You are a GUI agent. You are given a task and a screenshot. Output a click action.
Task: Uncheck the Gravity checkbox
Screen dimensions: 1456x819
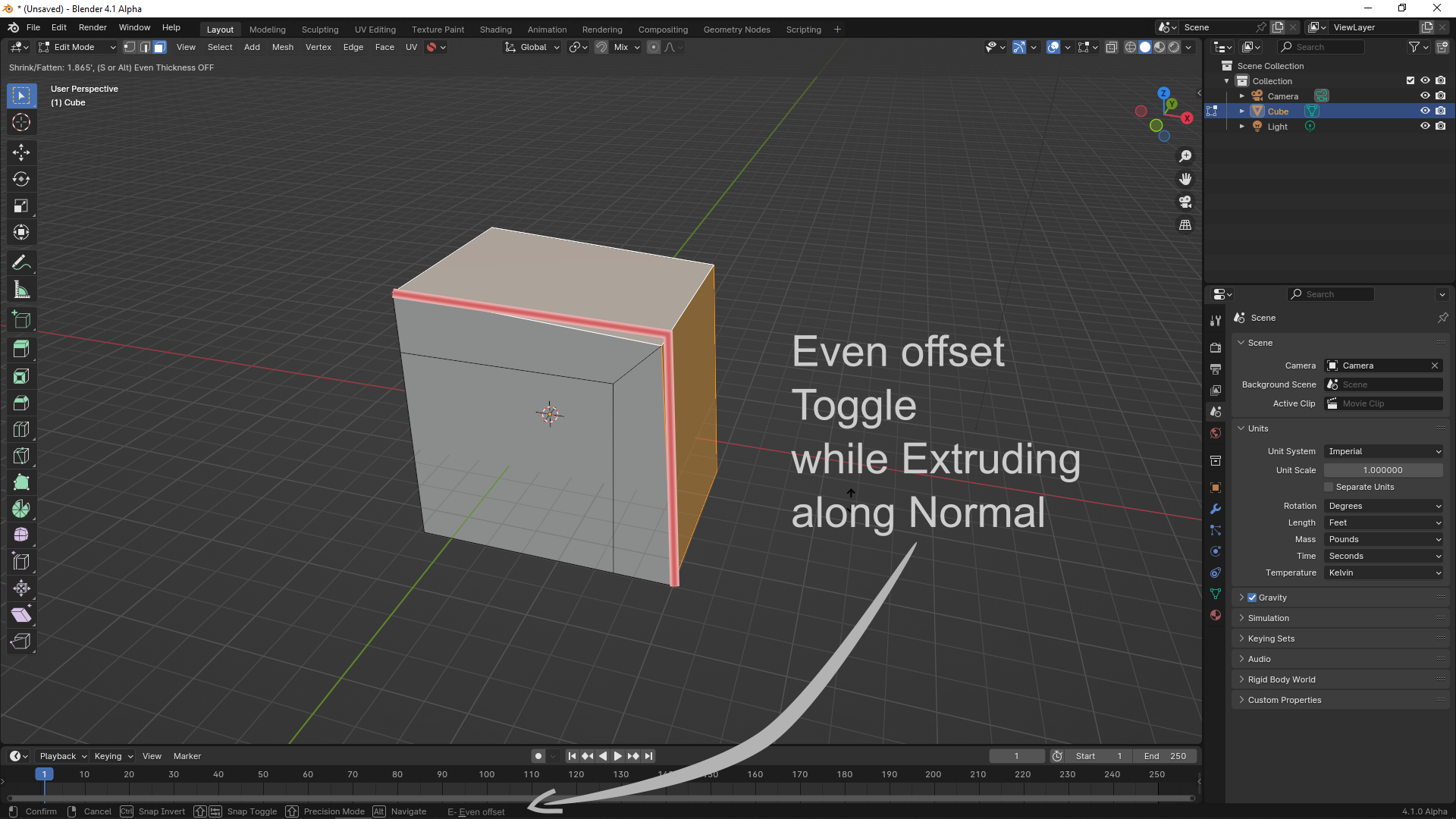coord(1252,598)
